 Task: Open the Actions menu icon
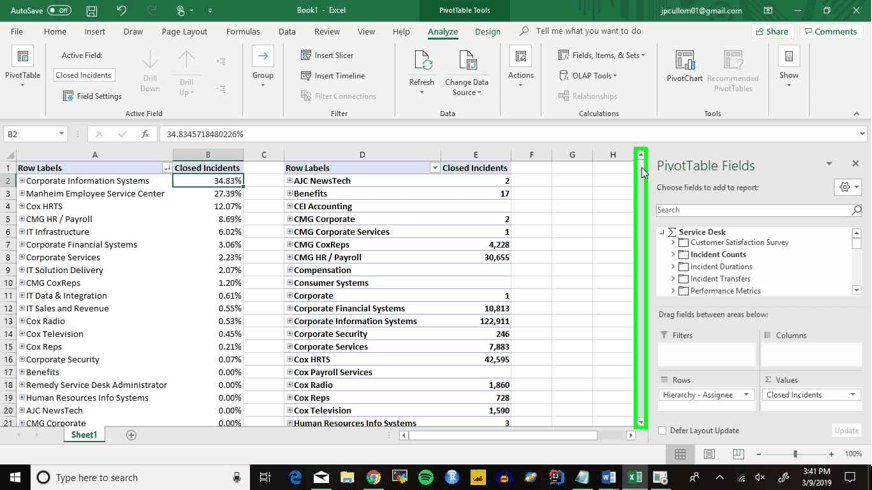coord(521,57)
